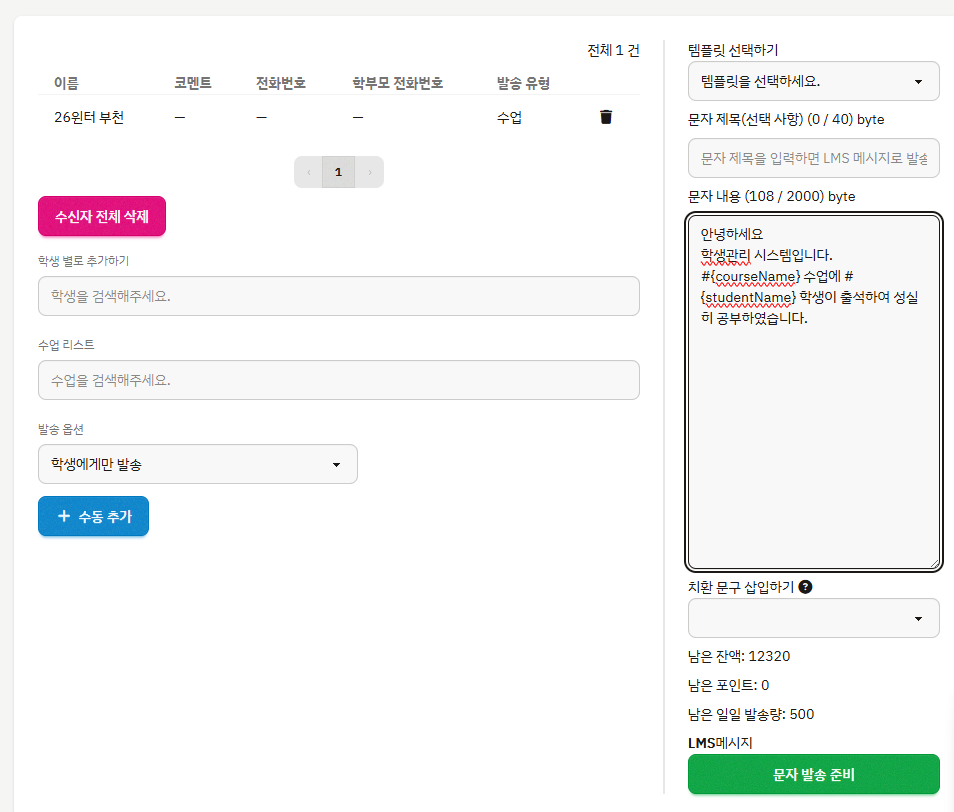The image size is (954, 812).
Task: Click the plus icon on 수동 추가
Action: click(64, 516)
